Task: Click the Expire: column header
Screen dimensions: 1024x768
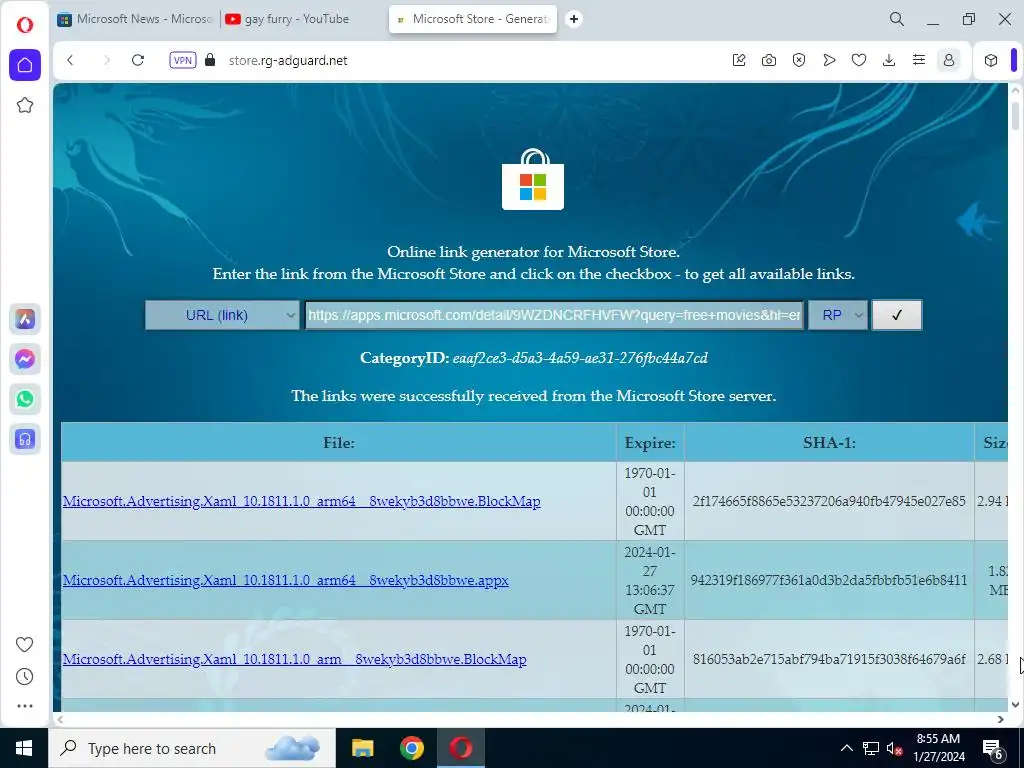Action: 650,443
